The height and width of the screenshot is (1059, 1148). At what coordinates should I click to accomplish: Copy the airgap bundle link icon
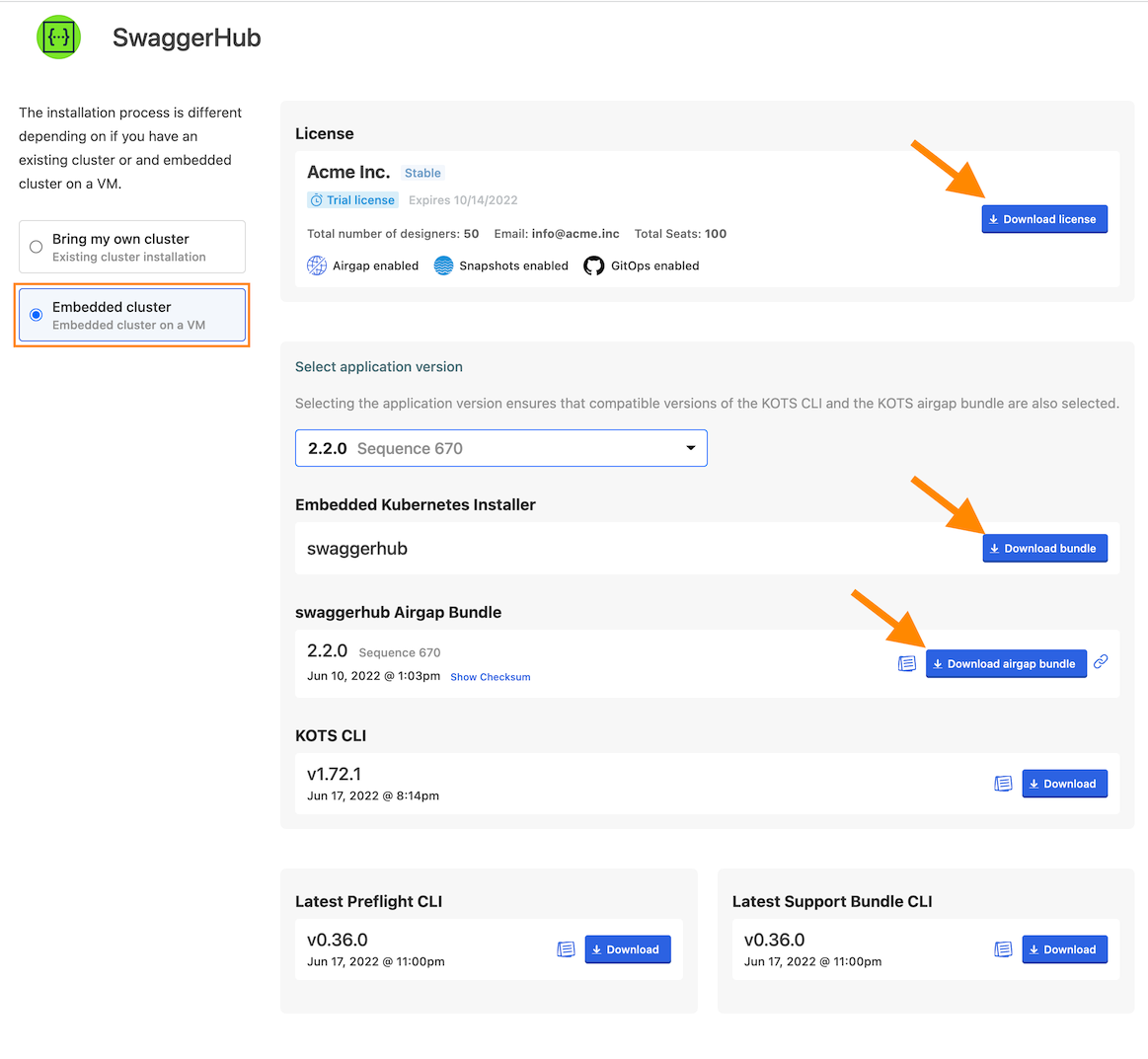[x=1101, y=662]
